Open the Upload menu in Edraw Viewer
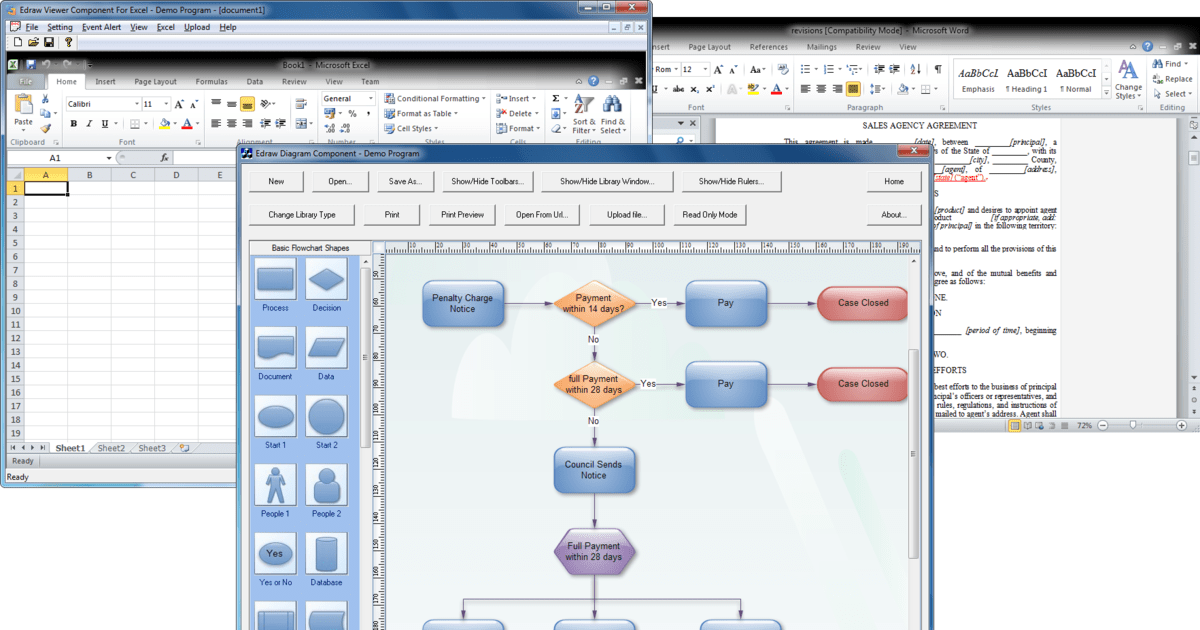The width and height of the screenshot is (1200, 630). 197,27
